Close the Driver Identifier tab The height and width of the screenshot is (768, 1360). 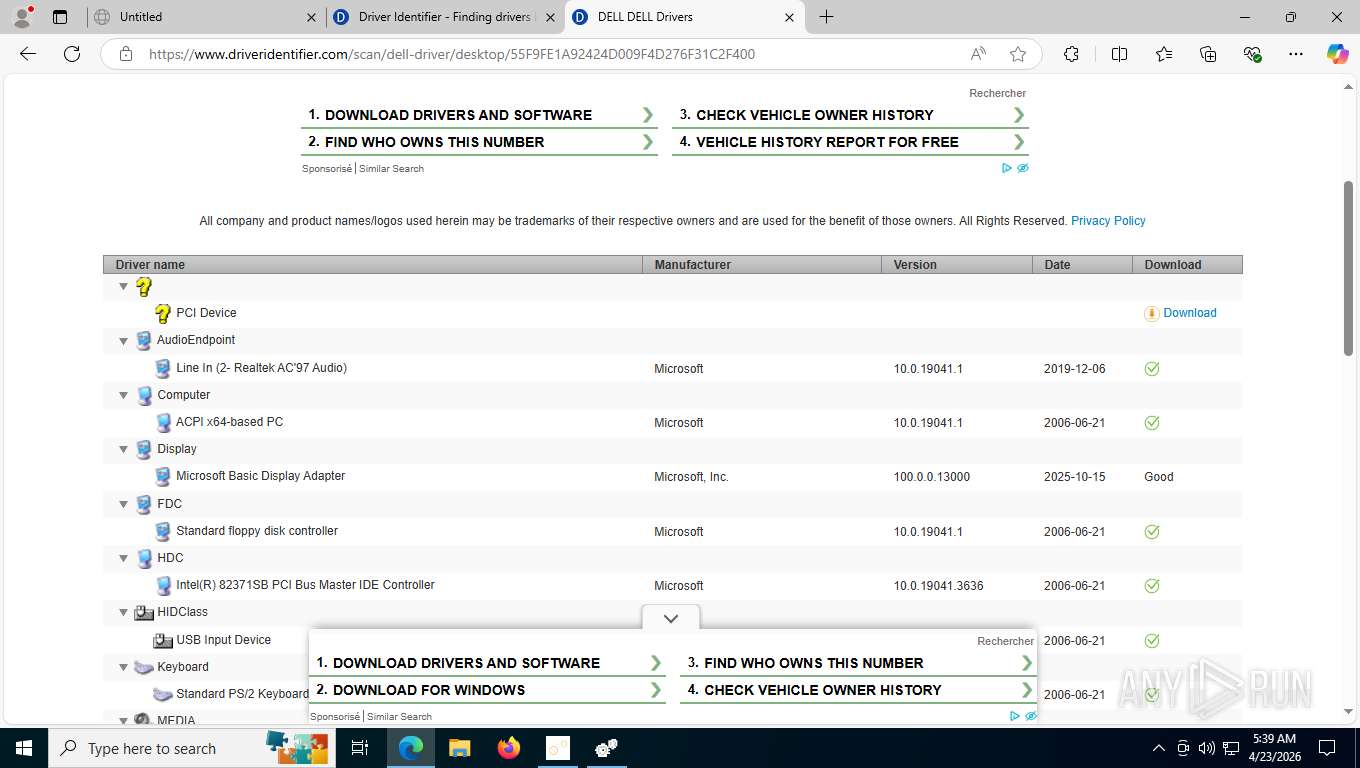click(x=550, y=17)
